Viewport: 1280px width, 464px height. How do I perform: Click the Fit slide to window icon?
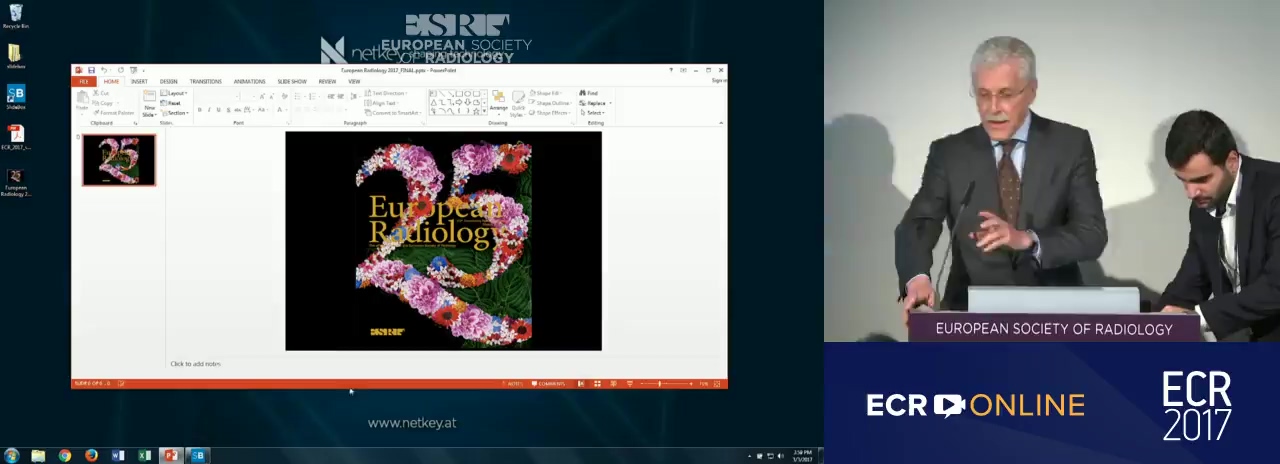(717, 384)
